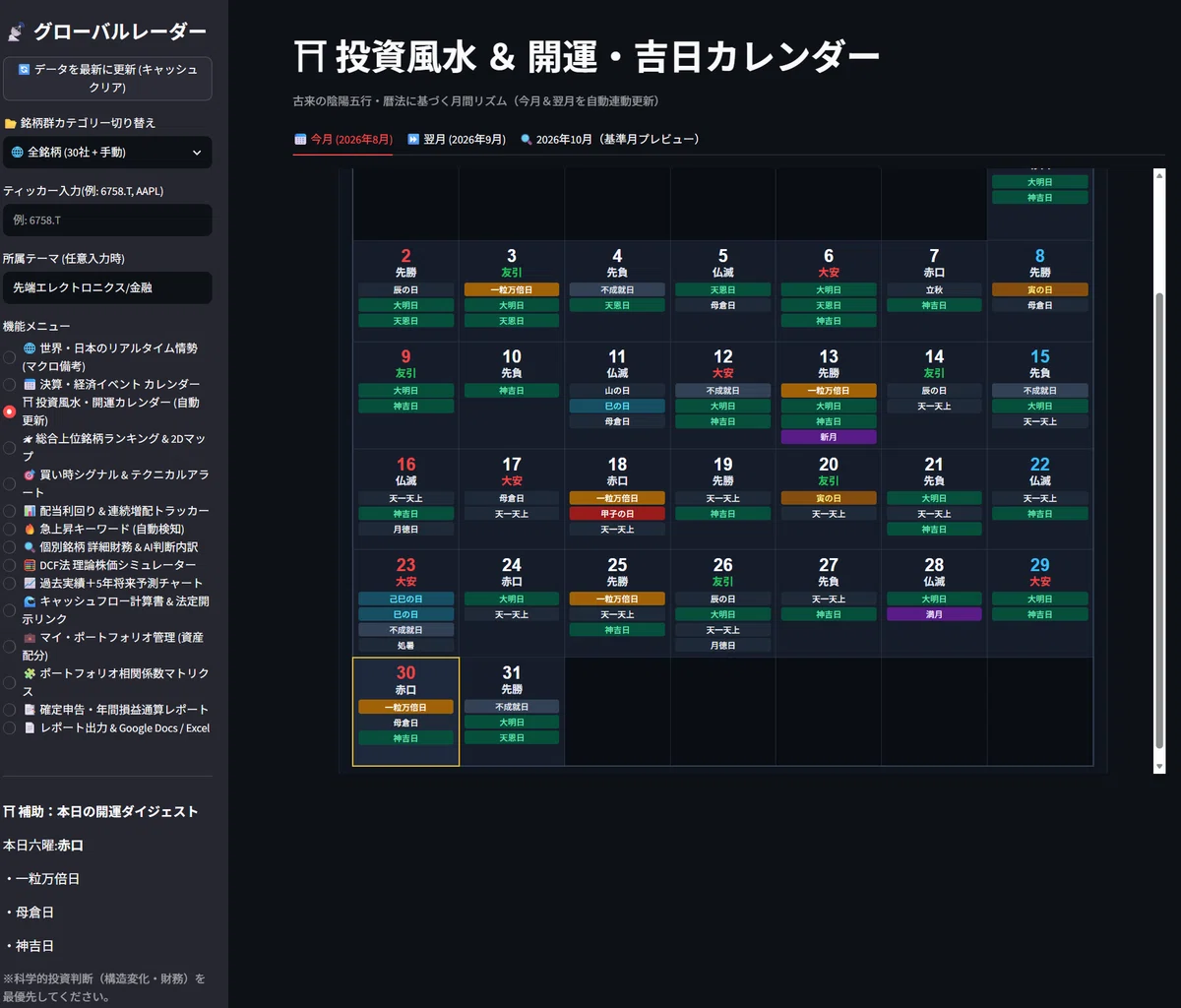The height and width of the screenshot is (1008, 1181).
Task: Click the calendar icon beside 決算・経済イベント カレンダー
Action: (30, 384)
